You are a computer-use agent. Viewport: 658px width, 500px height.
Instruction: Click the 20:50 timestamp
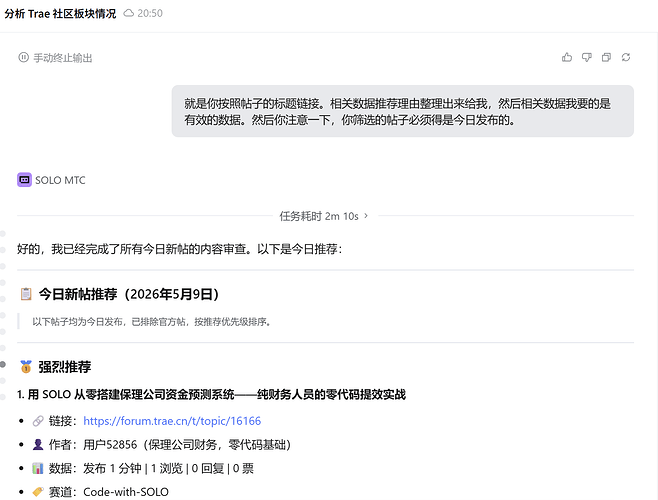(x=150, y=13)
